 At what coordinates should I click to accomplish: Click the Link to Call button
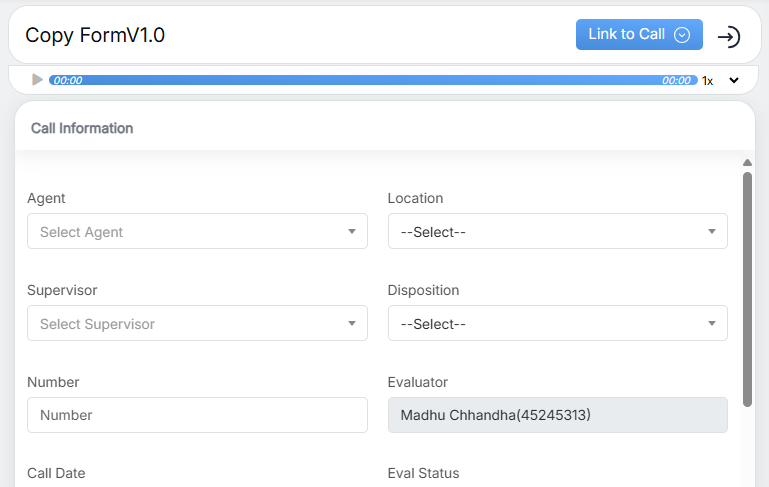click(638, 35)
